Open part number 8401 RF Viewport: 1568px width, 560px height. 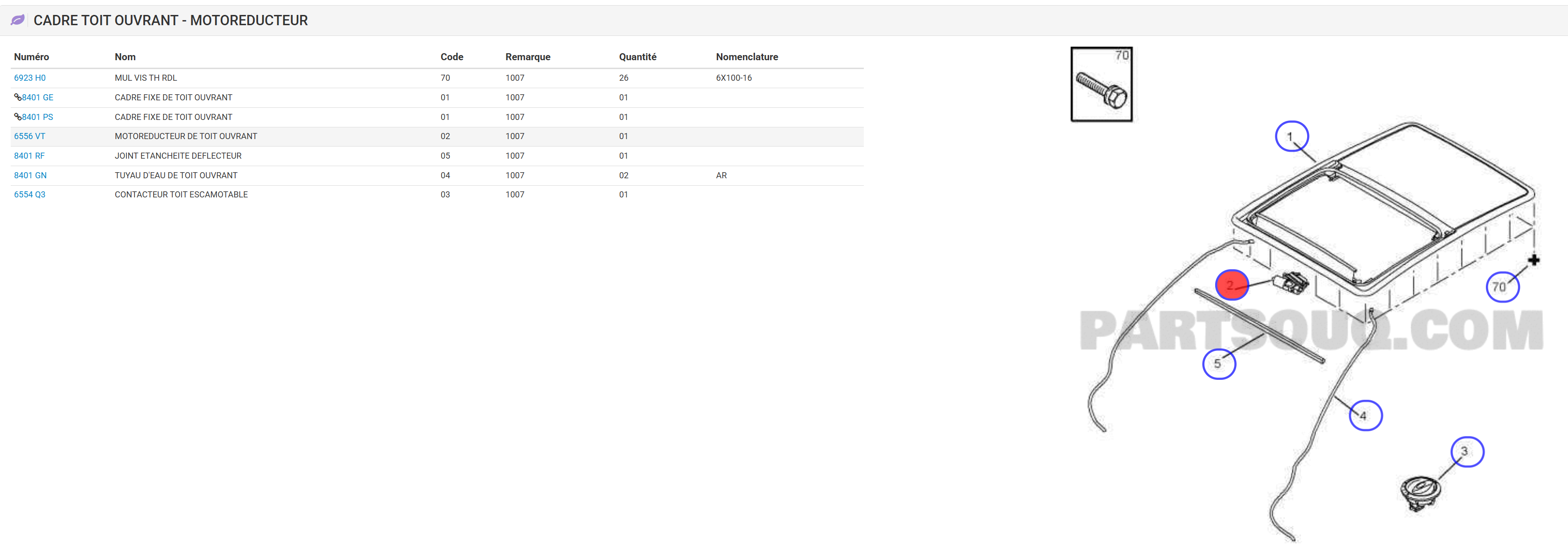(x=29, y=156)
